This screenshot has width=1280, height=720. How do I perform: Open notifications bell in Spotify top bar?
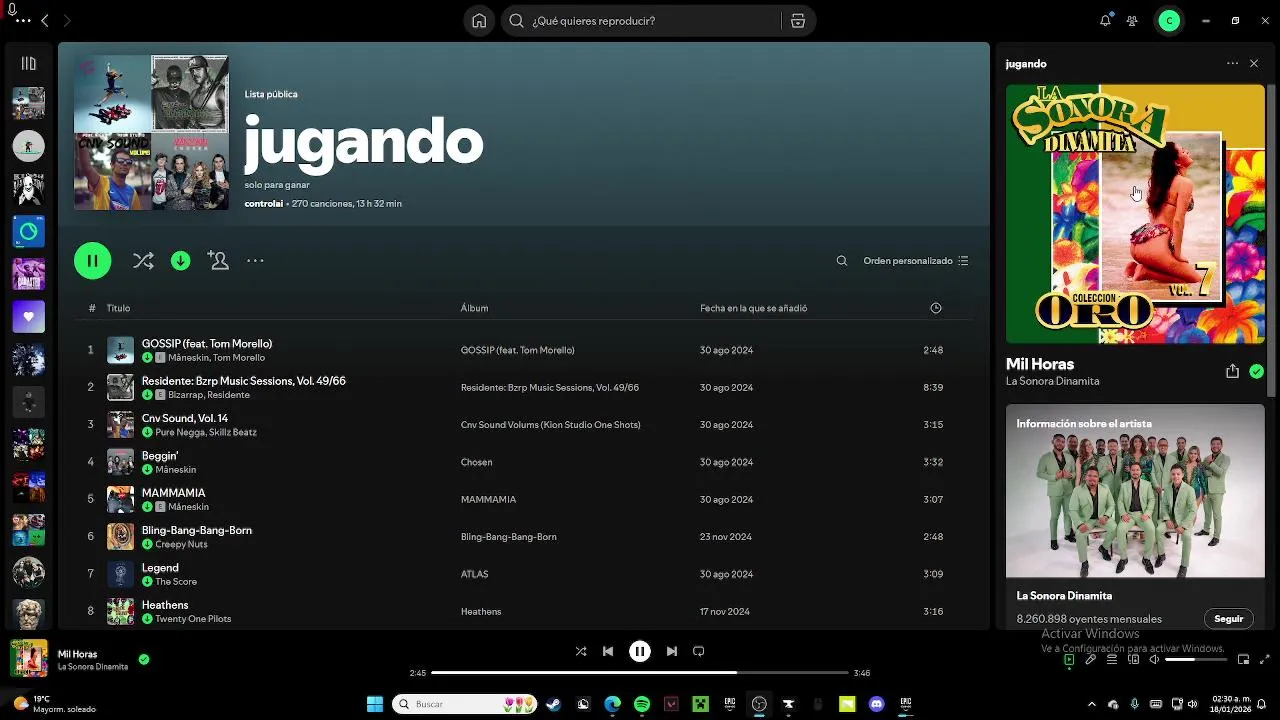pyautogui.click(x=1105, y=20)
